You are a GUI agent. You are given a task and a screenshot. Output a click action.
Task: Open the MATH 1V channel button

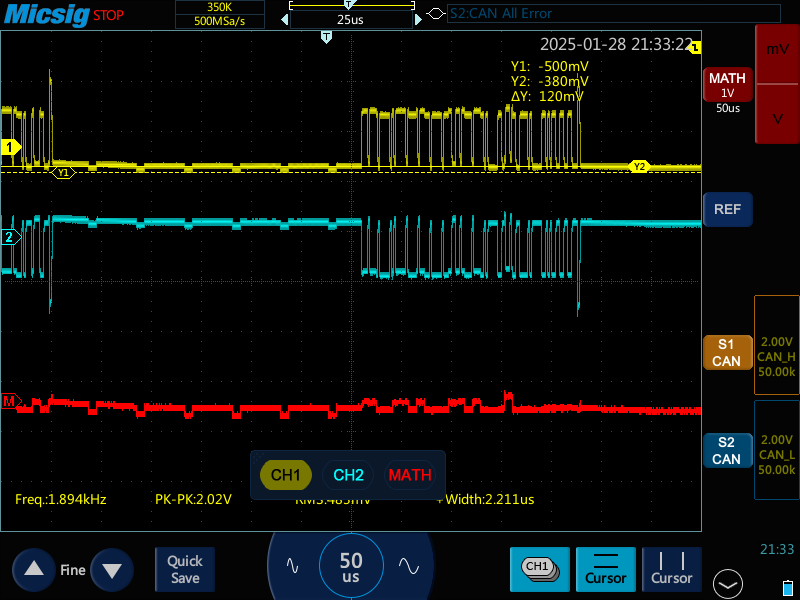(x=728, y=85)
